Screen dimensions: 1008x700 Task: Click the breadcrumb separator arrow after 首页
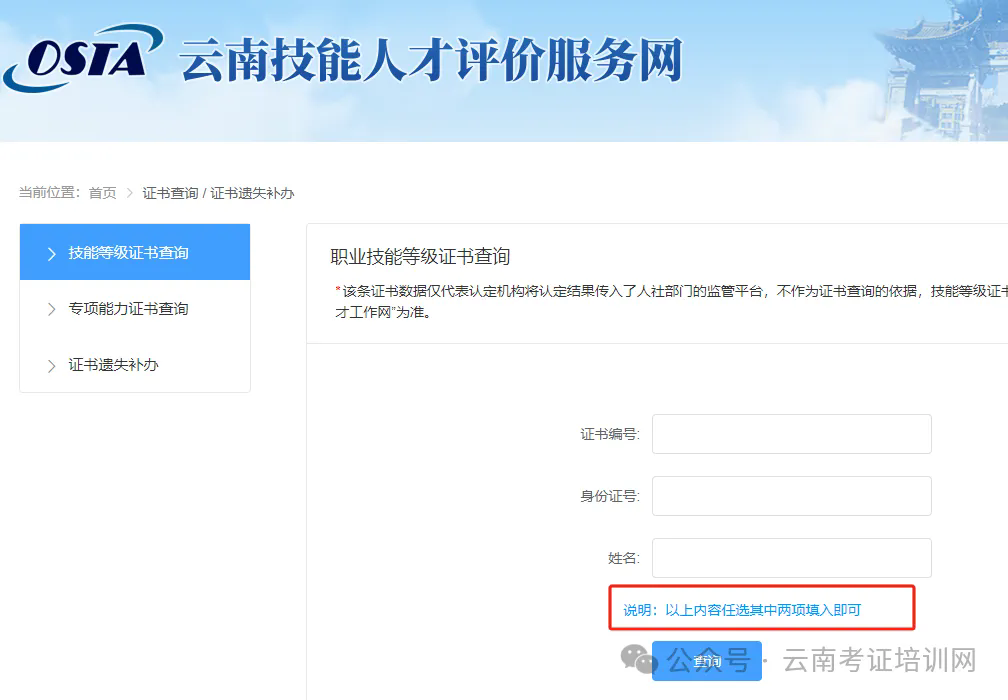click(129, 193)
